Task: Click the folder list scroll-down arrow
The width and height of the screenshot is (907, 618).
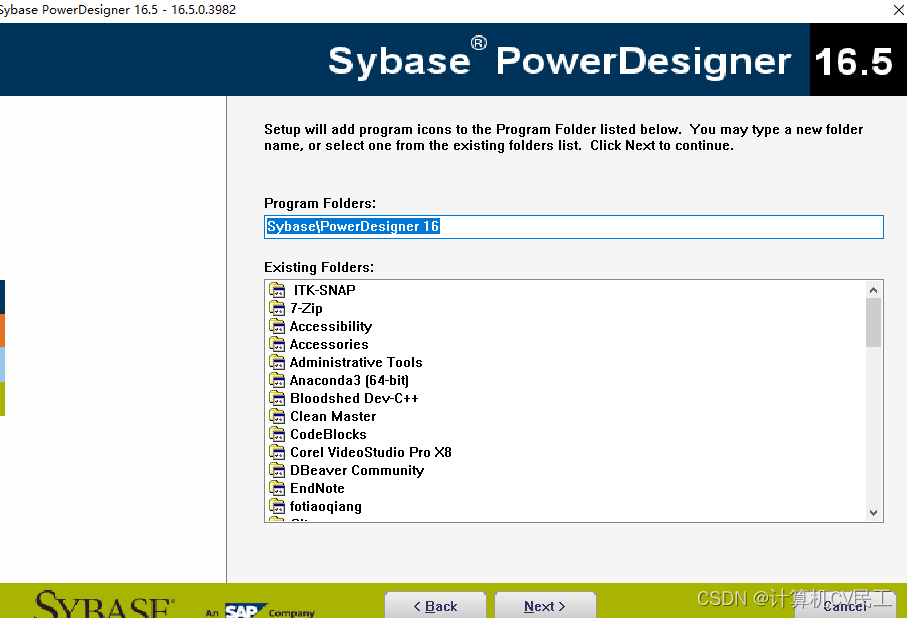Action: 873,513
